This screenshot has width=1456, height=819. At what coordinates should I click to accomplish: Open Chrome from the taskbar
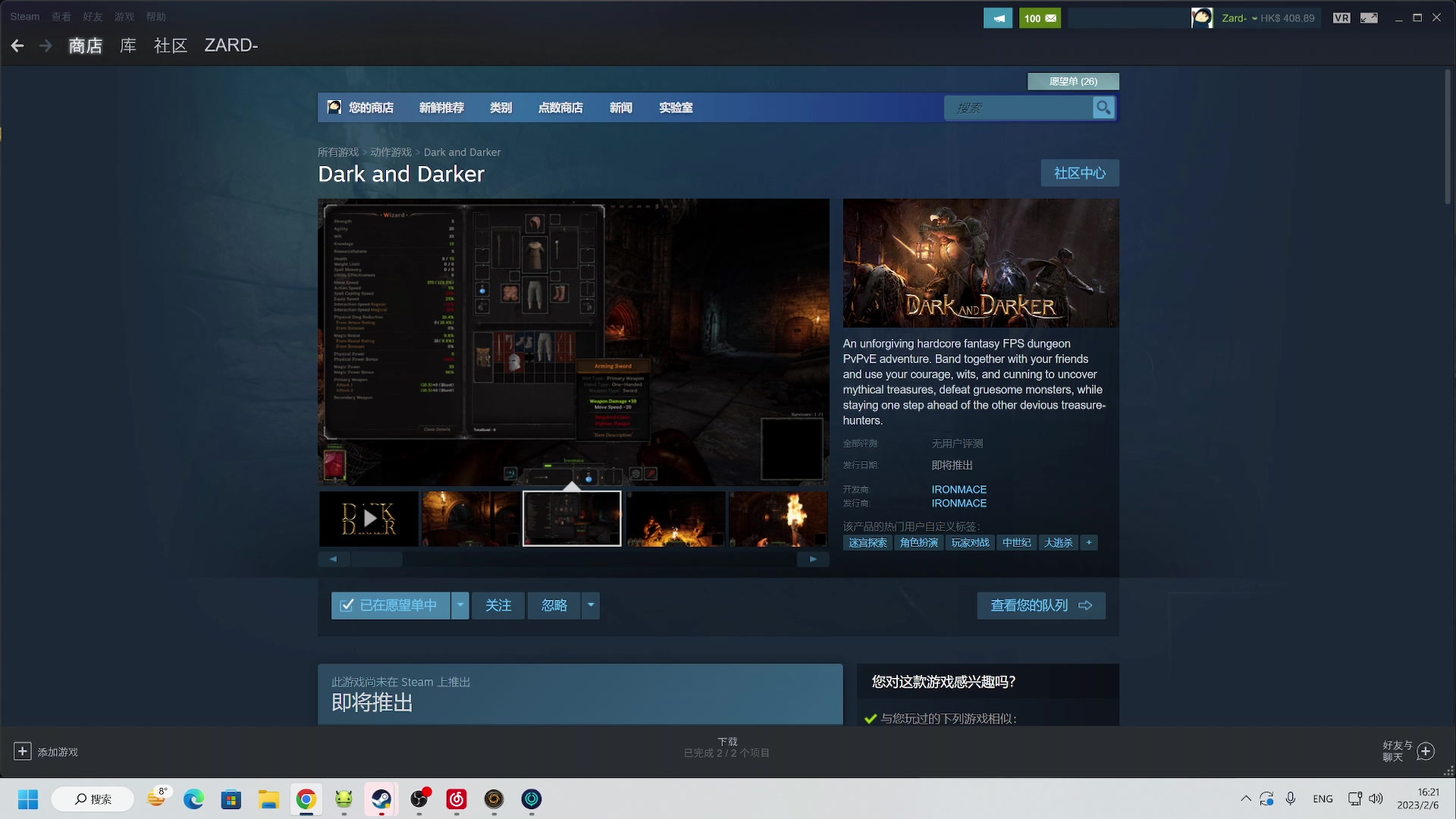click(306, 799)
